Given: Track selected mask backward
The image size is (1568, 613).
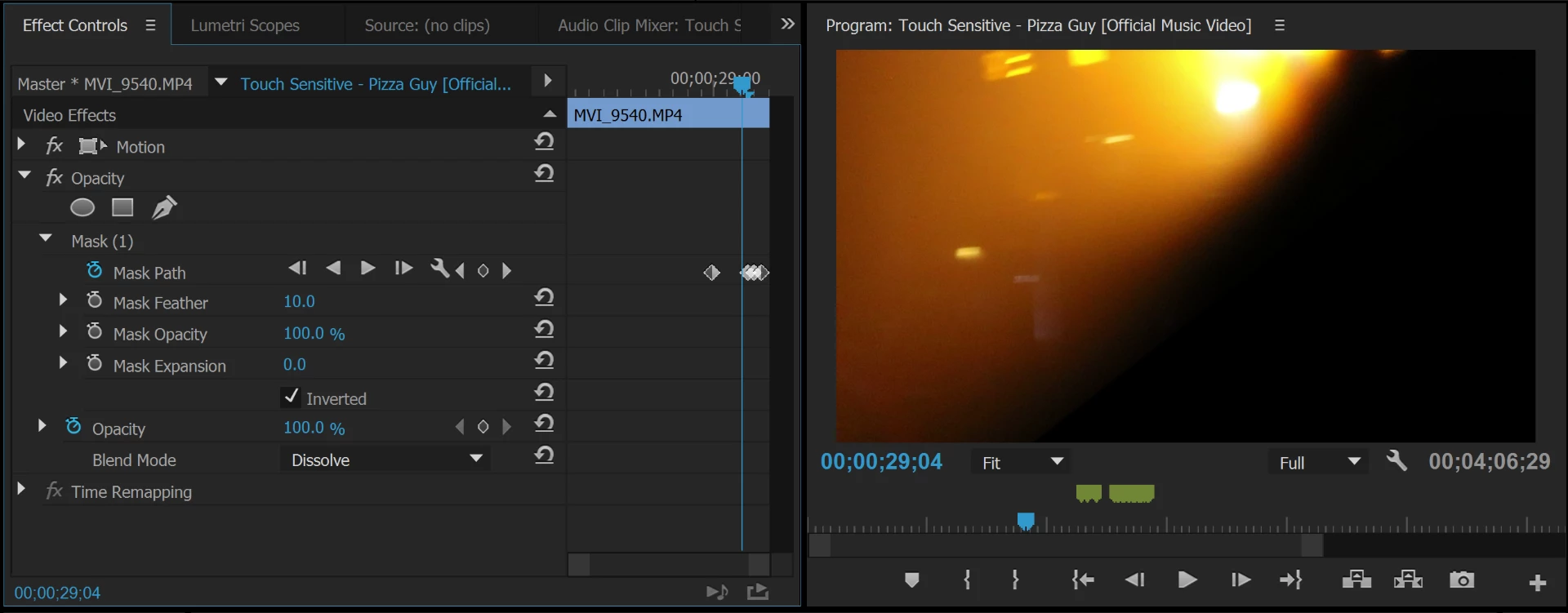Looking at the screenshot, I should pyautogui.click(x=333, y=268).
